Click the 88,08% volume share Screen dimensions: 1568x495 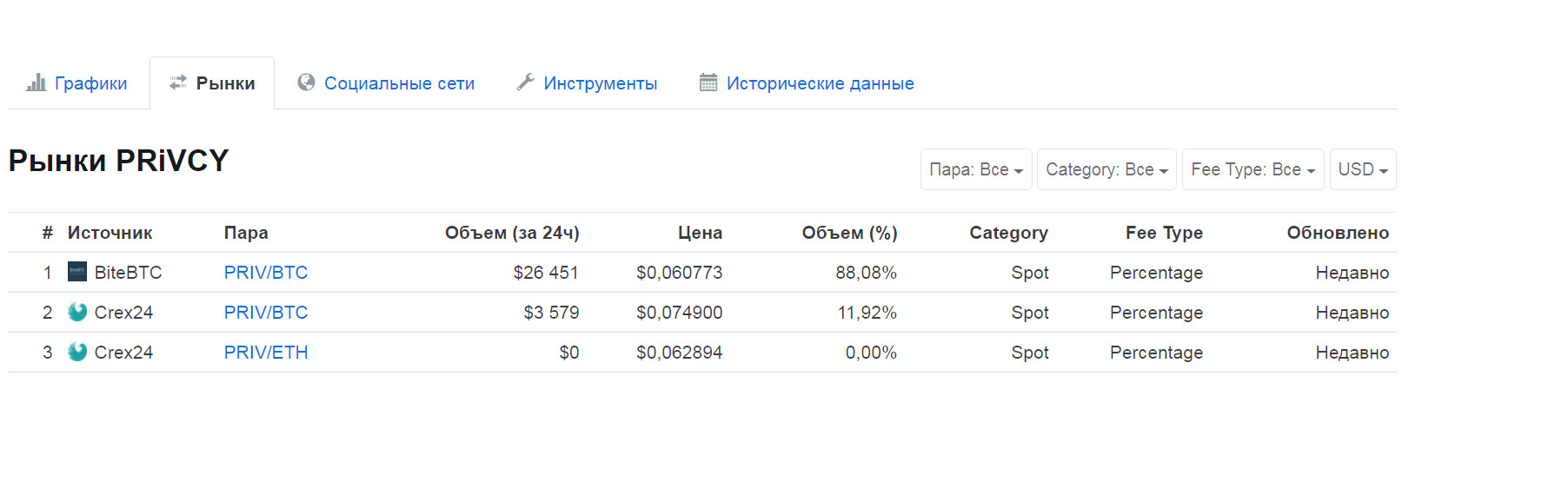(x=866, y=273)
